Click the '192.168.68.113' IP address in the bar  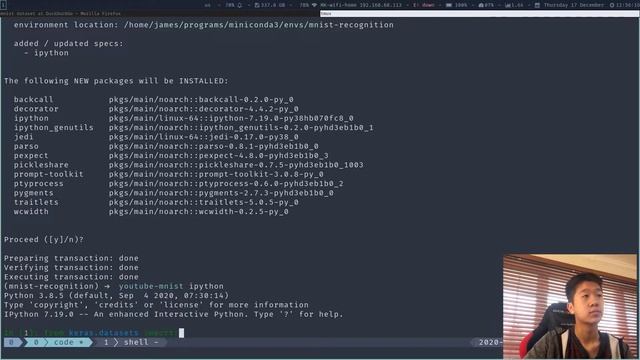tap(381, 5)
